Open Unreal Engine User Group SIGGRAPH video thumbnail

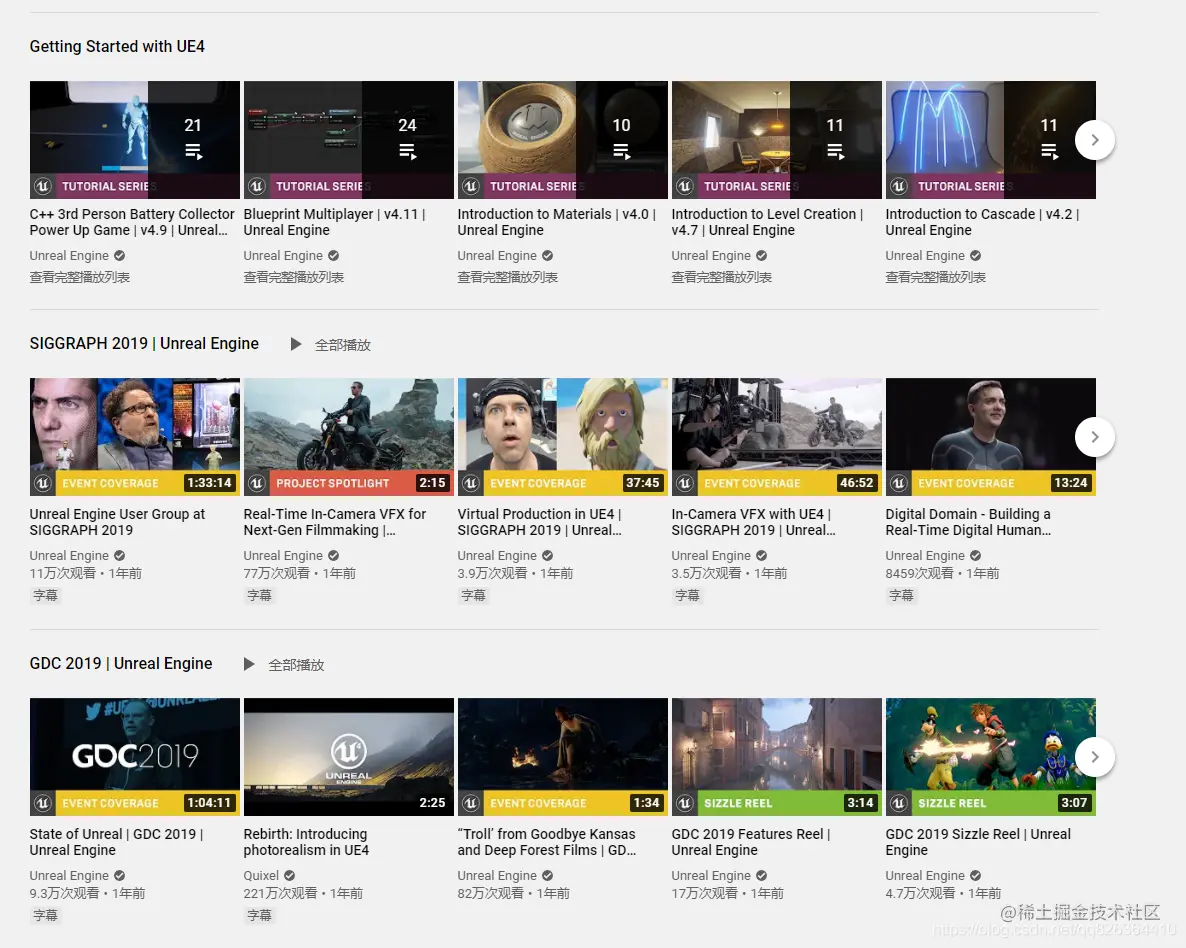pos(135,437)
